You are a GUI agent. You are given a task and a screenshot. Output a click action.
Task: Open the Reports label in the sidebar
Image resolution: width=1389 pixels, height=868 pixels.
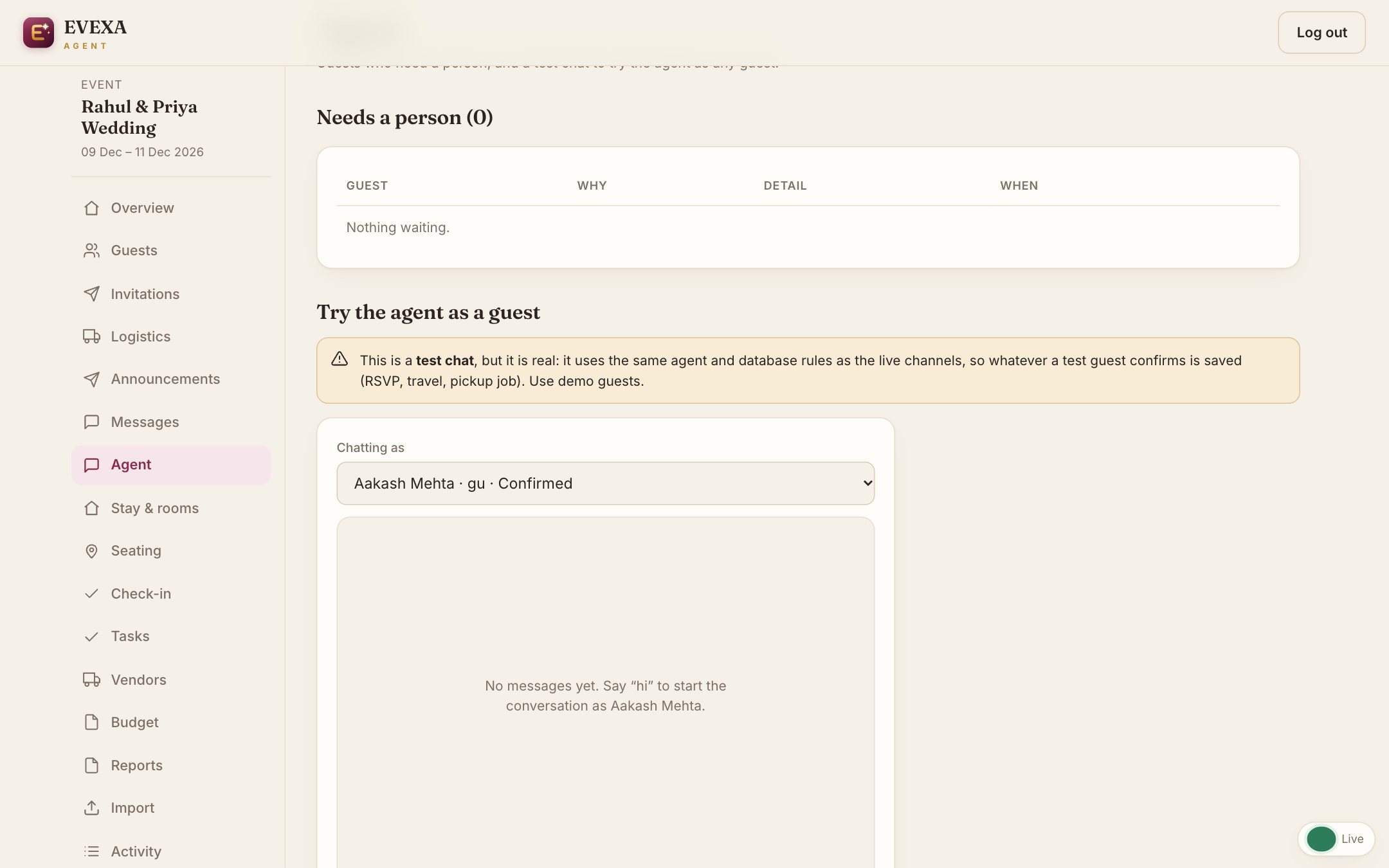pos(136,765)
